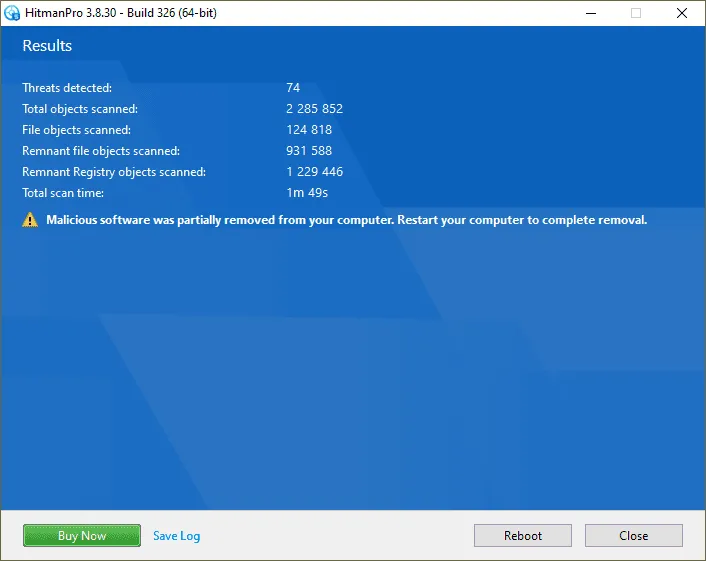Click "Remnant file objects scanned:" label
Viewport: 706px width, 561px height.
point(101,151)
